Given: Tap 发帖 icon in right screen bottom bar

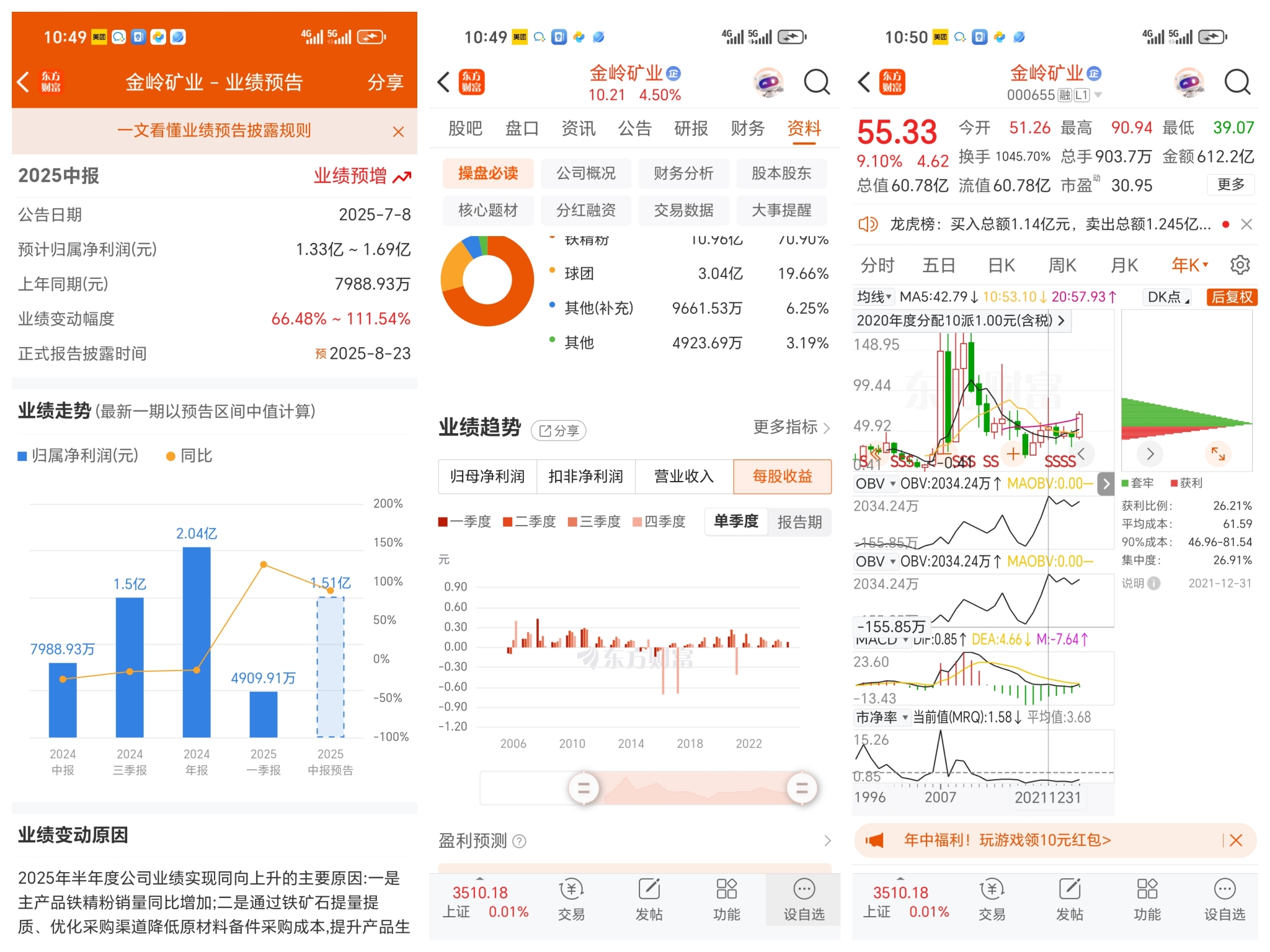Looking at the screenshot, I should click(1069, 899).
